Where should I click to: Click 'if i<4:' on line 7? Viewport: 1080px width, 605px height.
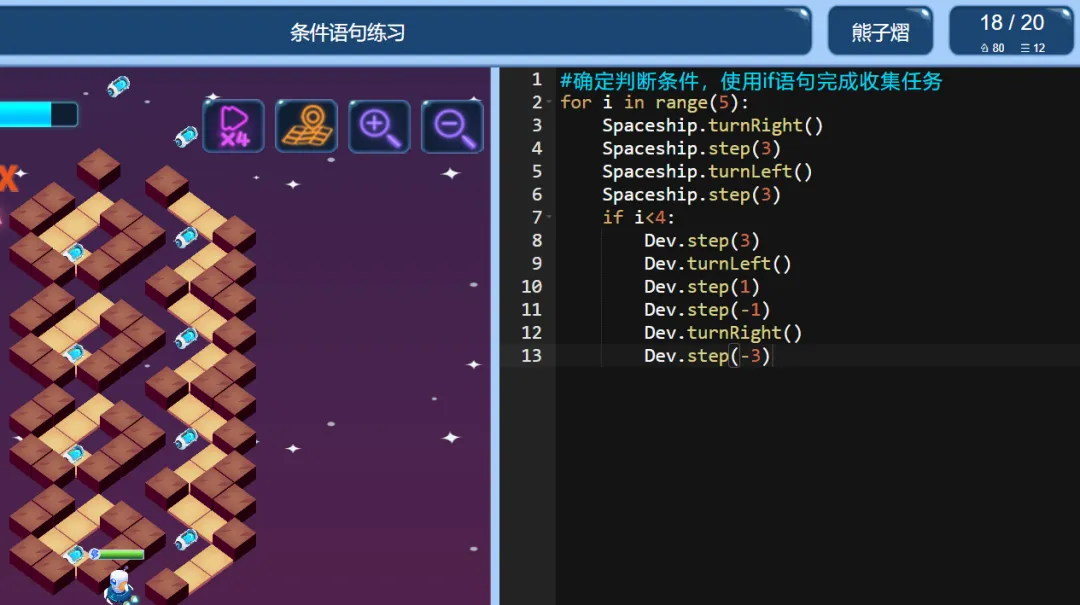coord(638,218)
